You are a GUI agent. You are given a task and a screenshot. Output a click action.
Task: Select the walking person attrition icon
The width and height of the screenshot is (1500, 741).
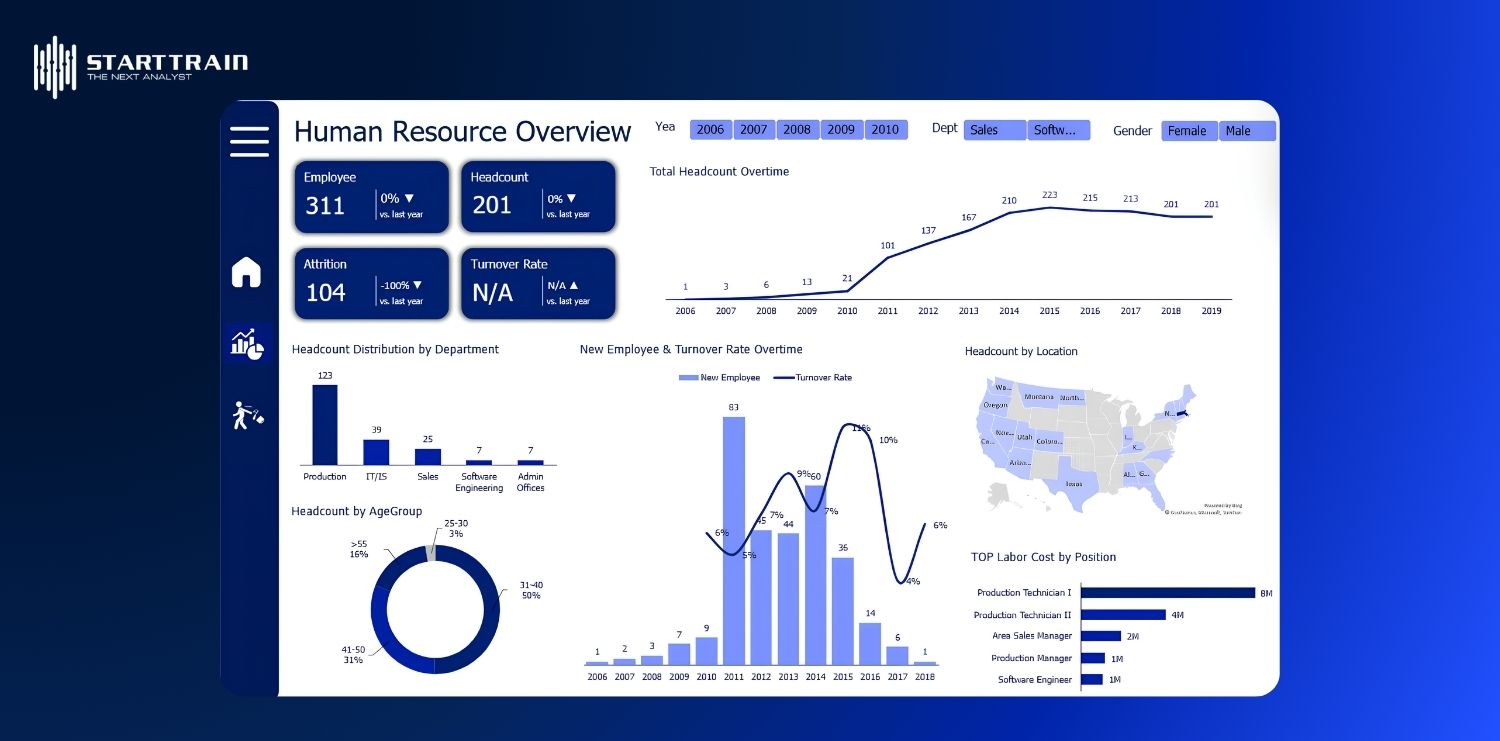248,414
